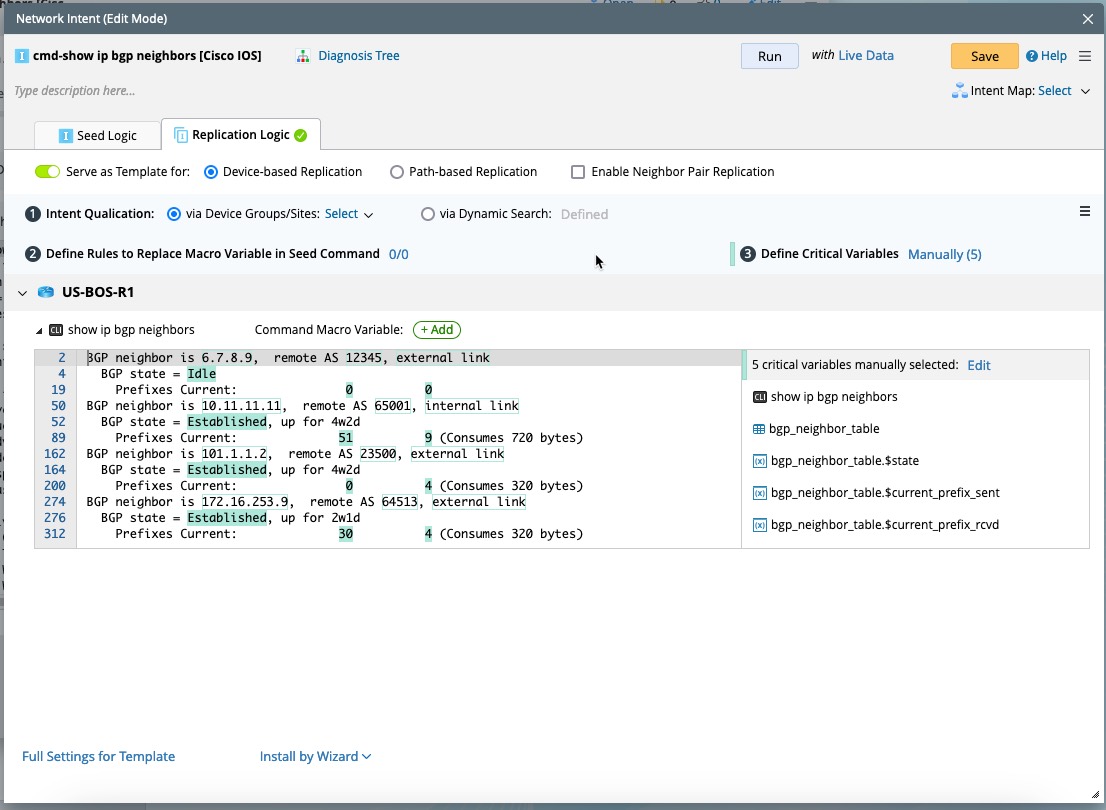Click the bgp_neighbor_table.$state variable icon
The image size is (1106, 810).
click(759, 461)
